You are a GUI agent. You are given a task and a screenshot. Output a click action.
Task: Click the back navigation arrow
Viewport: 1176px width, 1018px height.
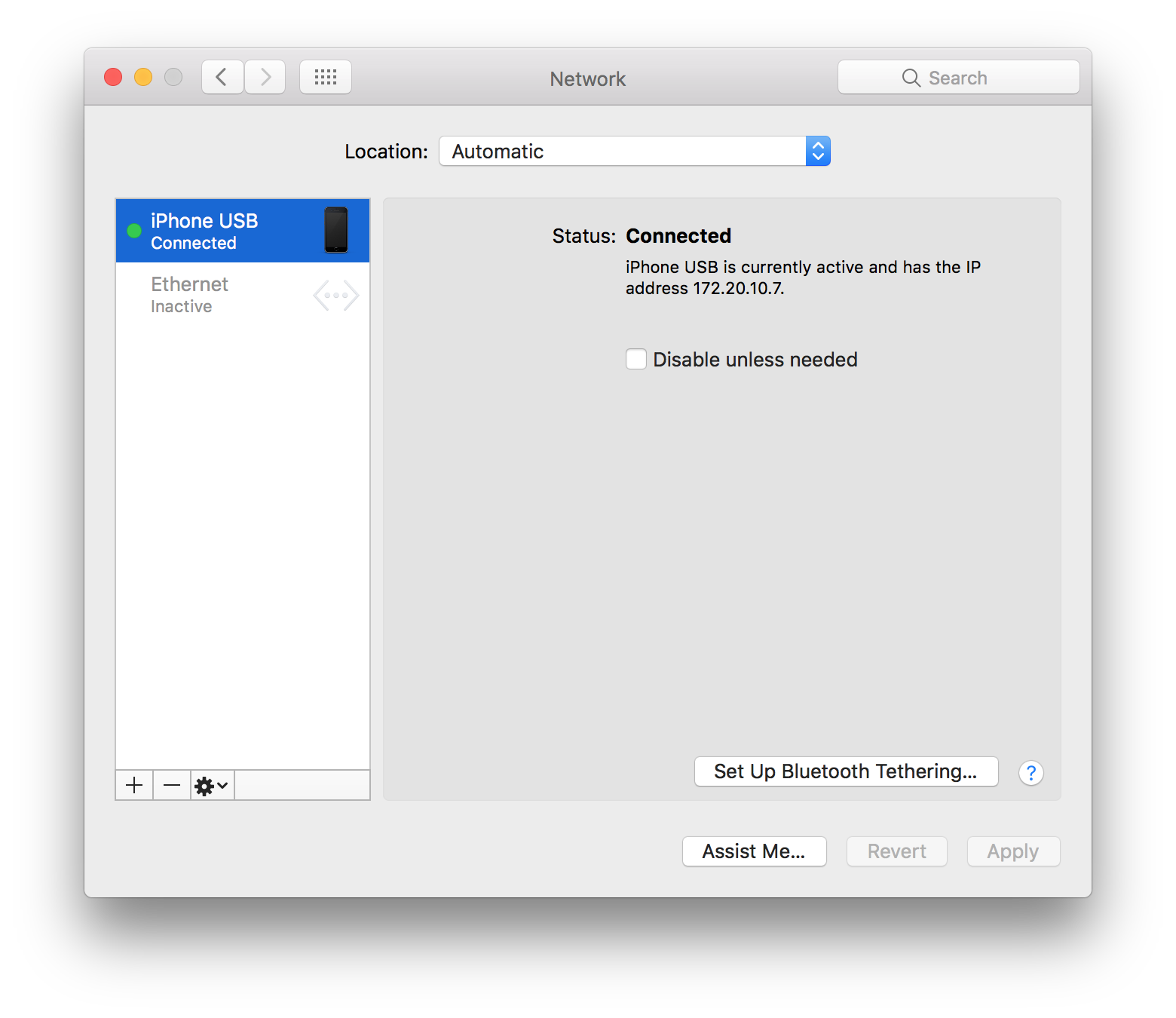[222, 76]
